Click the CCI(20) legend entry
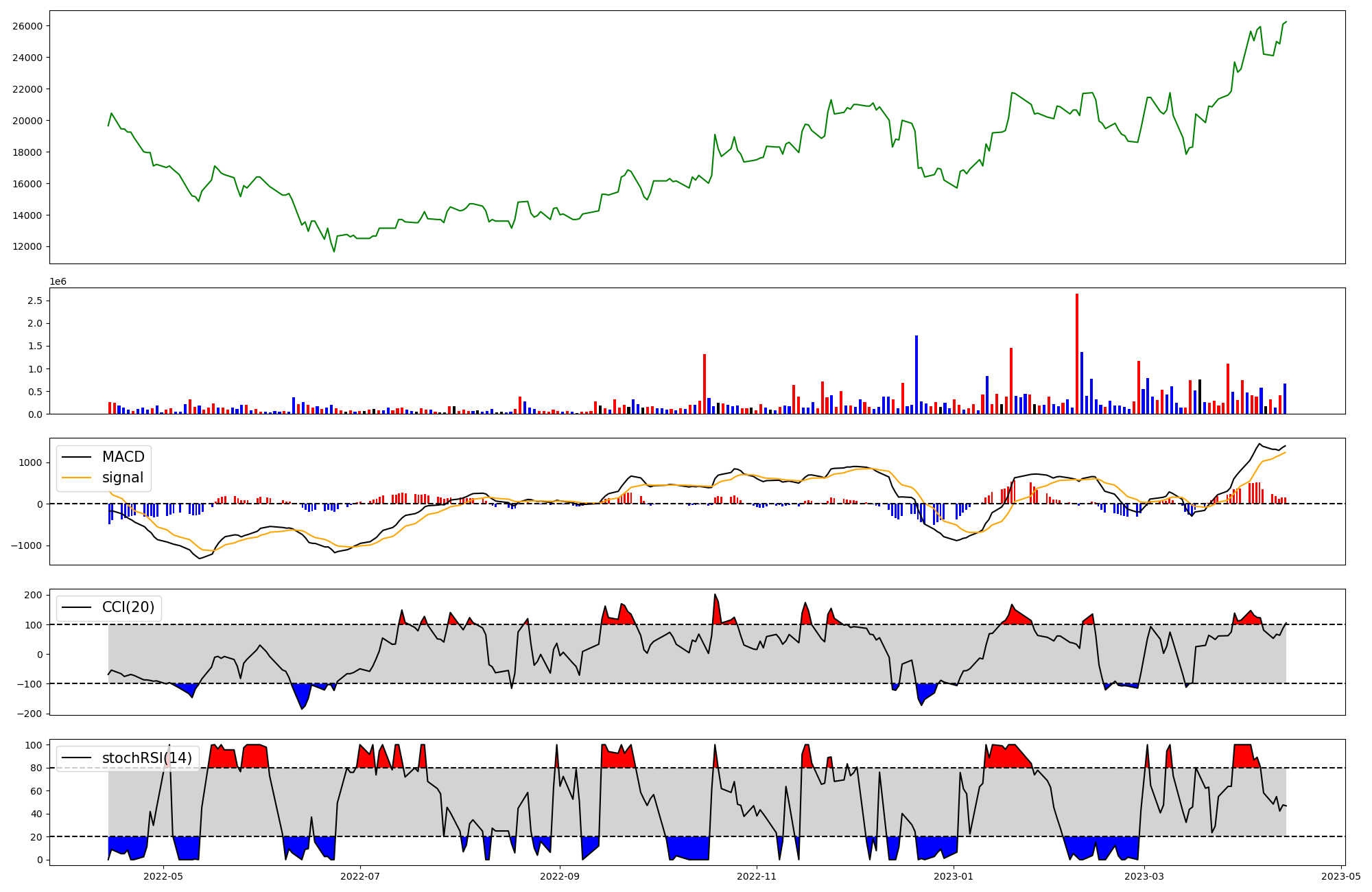Viewport: 1372px width, 892px height. click(x=128, y=607)
